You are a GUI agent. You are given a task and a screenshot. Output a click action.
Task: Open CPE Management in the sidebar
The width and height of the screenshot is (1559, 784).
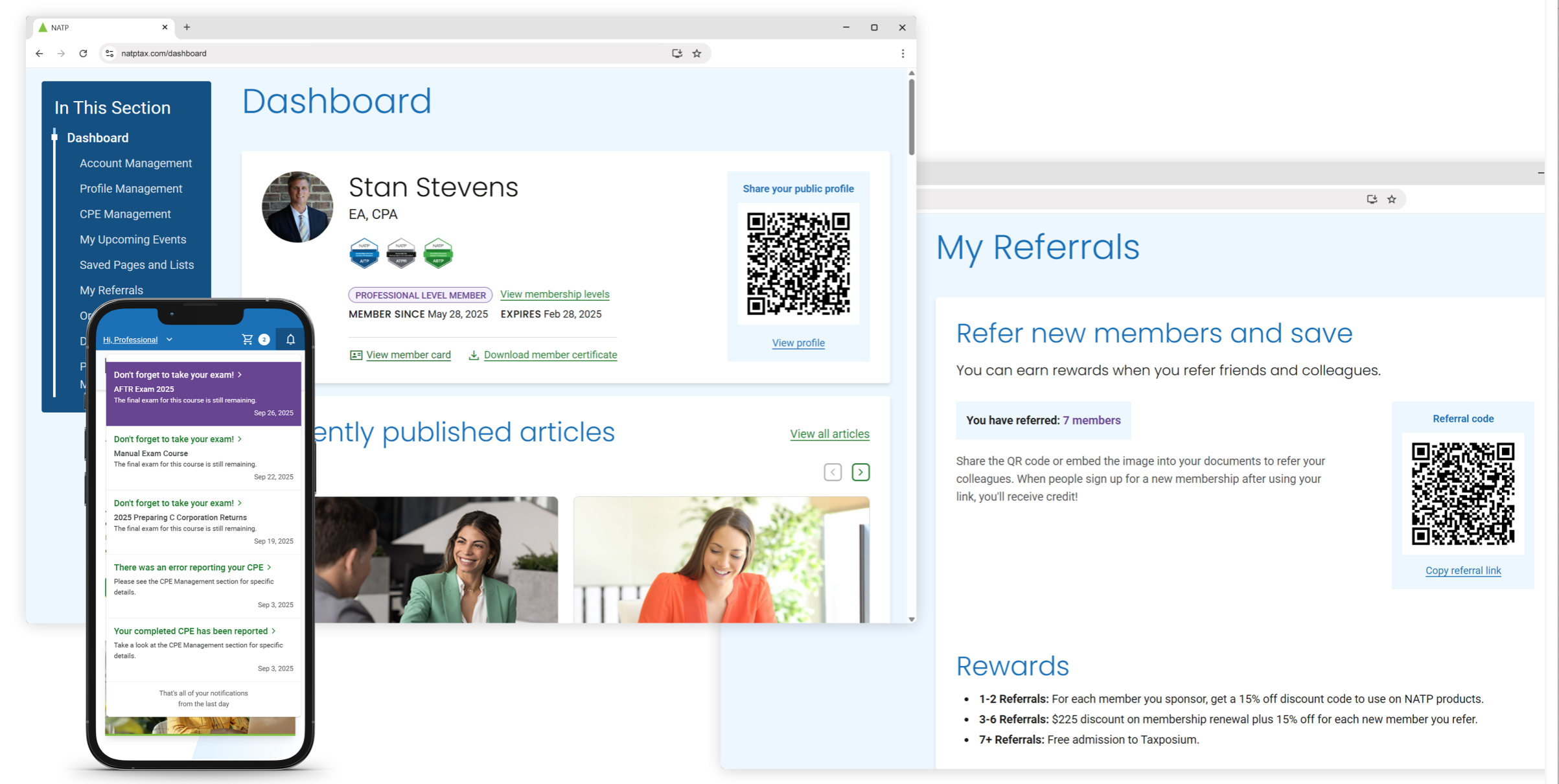(x=125, y=214)
